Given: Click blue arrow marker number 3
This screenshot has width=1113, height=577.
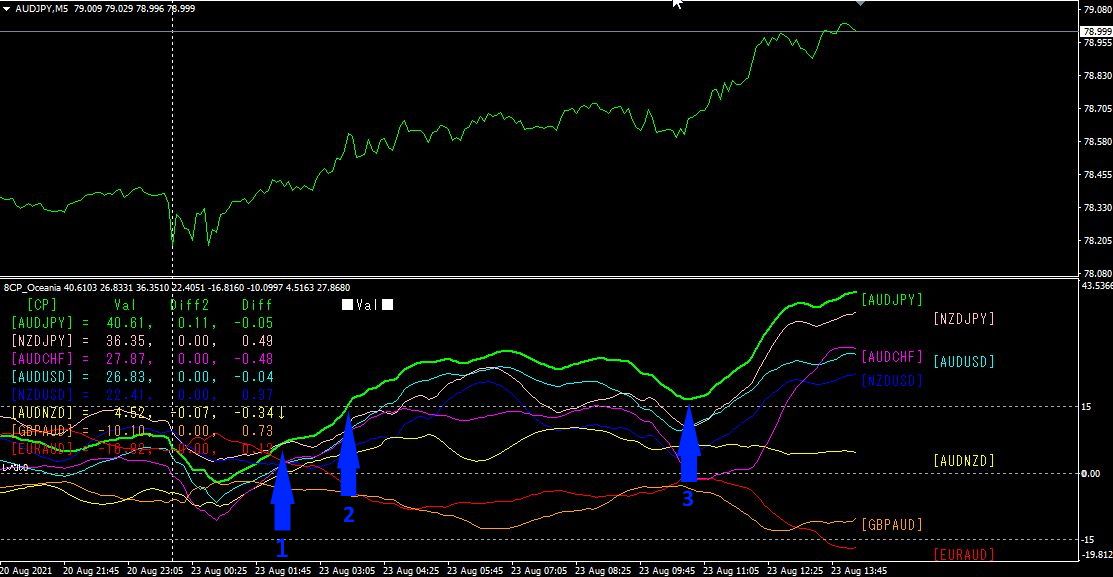Looking at the screenshot, I should pos(689,444).
